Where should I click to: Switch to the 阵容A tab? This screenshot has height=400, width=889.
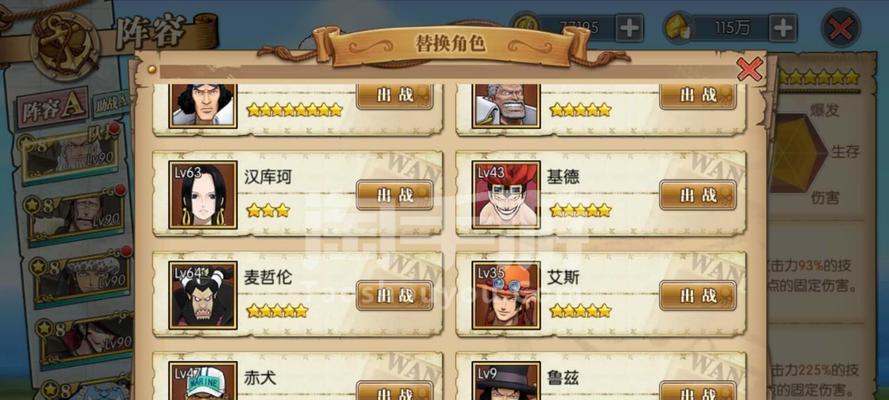53,110
